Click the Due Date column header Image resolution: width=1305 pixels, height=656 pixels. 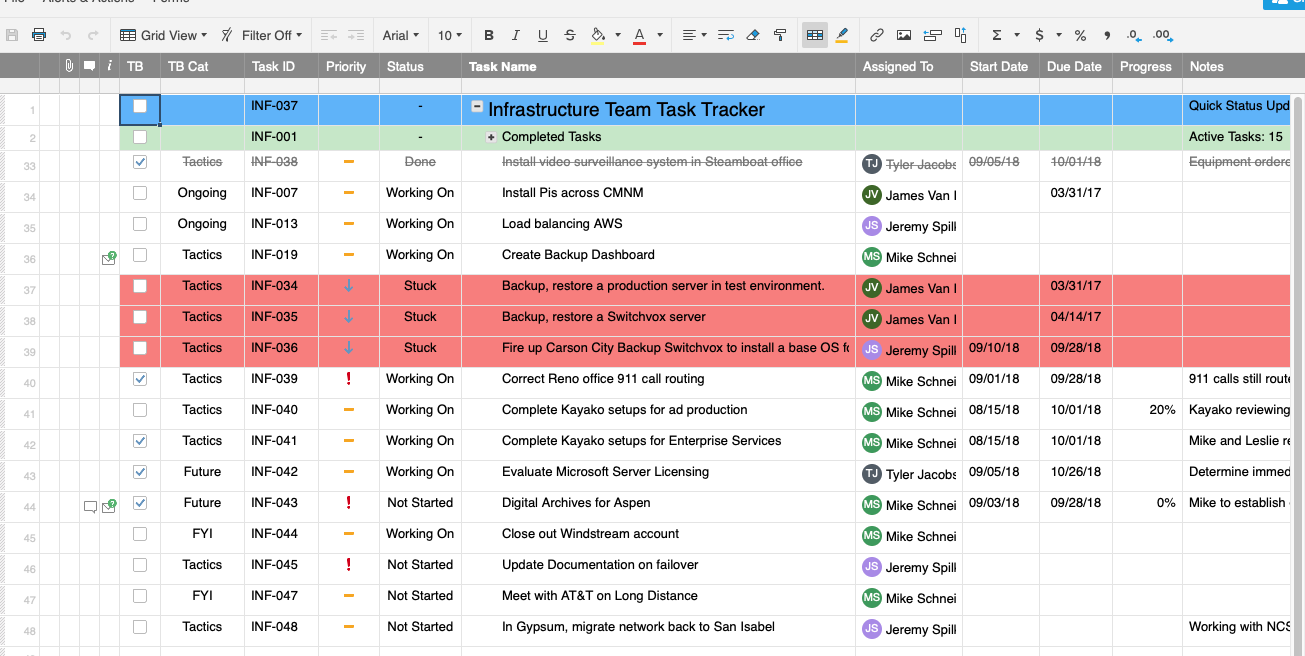[1075, 66]
